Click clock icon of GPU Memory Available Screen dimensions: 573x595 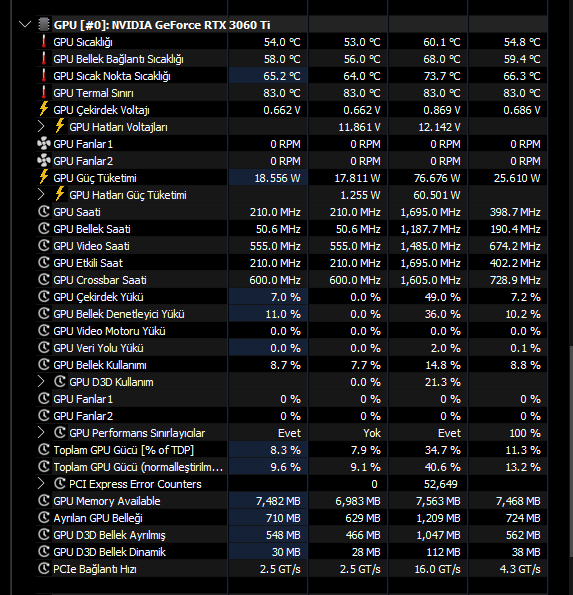click(x=44, y=501)
